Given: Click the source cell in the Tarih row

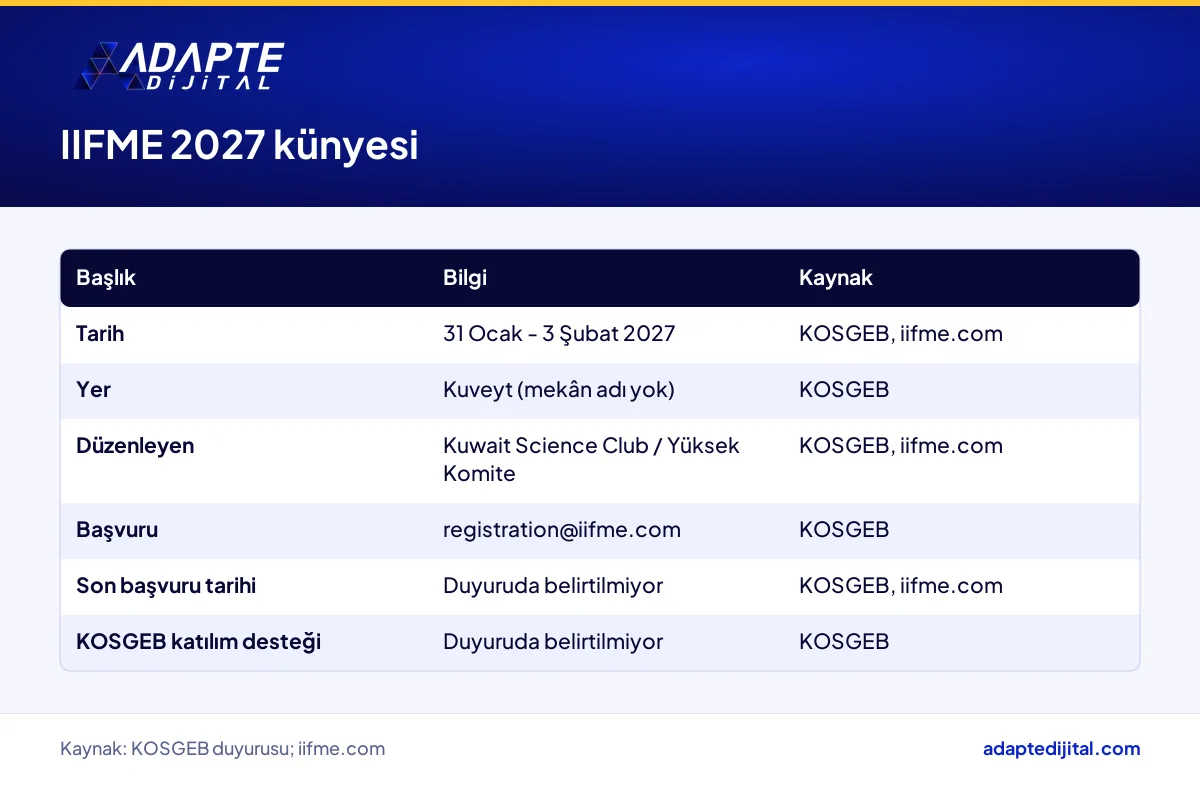Looking at the screenshot, I should pos(901,334).
